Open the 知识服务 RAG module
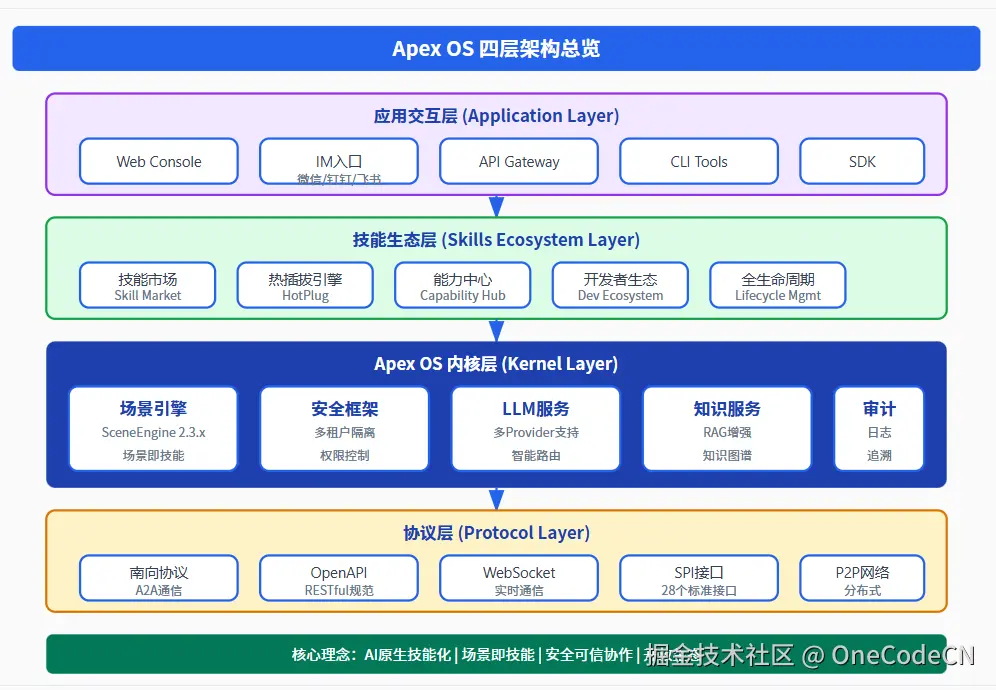996x690 pixels. [727, 428]
